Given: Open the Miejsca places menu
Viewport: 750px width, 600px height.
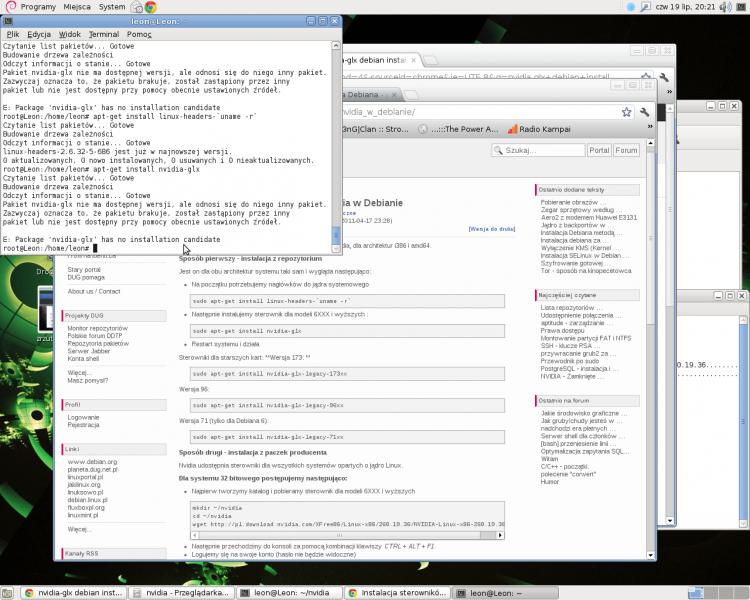Looking at the screenshot, I should point(76,7).
